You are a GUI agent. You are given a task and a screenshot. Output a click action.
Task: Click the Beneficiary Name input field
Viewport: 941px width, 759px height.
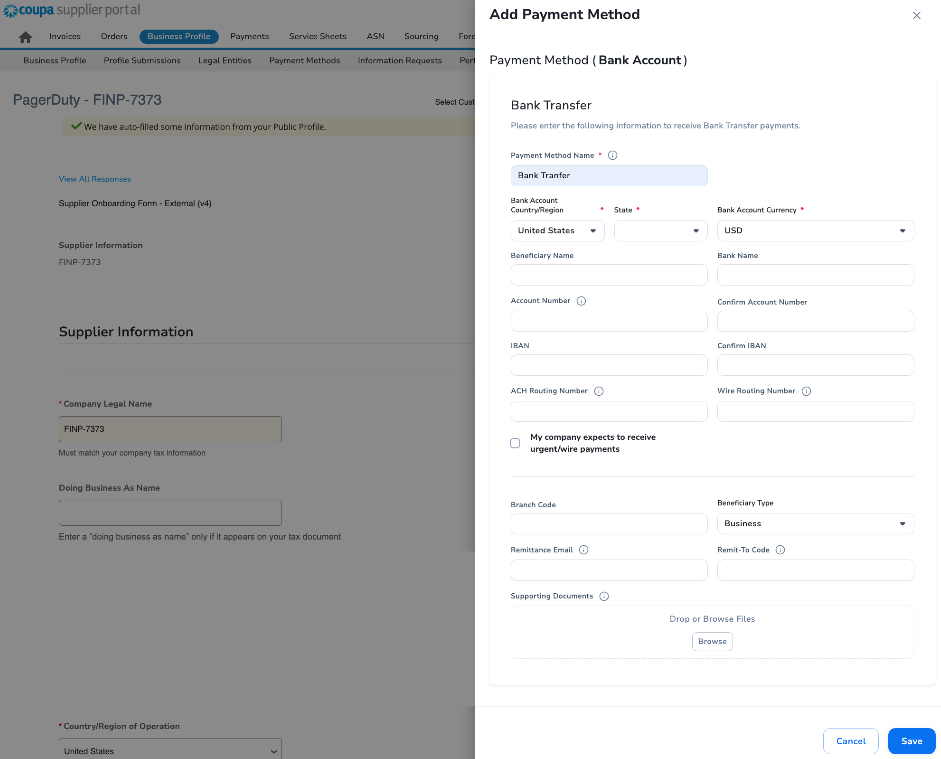click(x=608, y=275)
